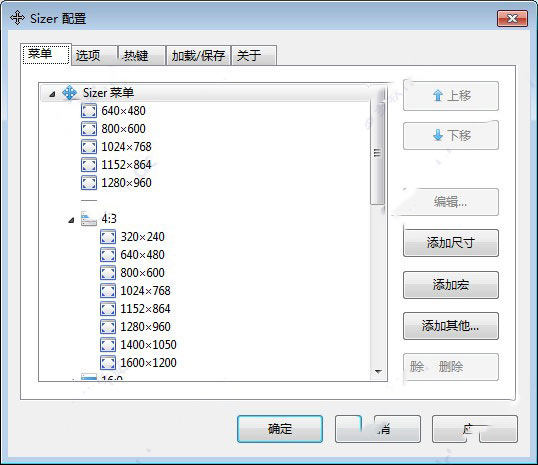
Task: Select the separator item below 1280×960
Action: (89, 200)
